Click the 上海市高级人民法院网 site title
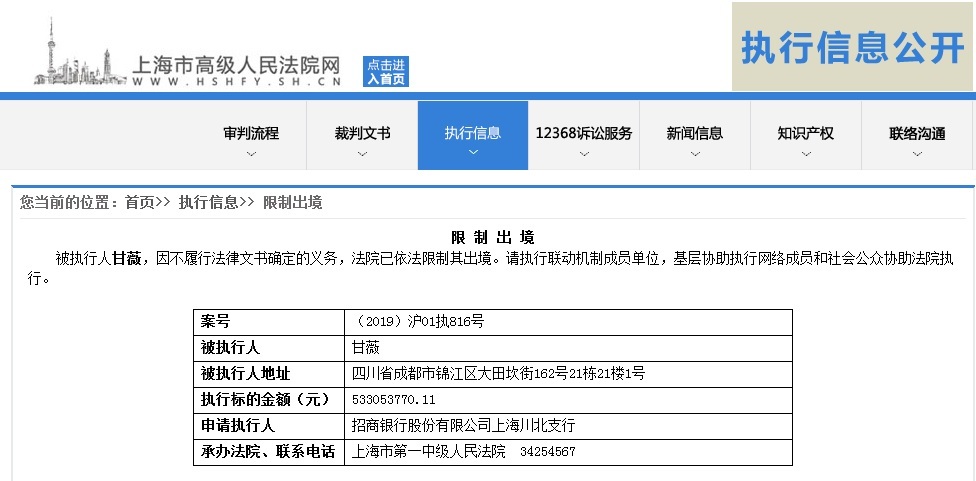 (x=237, y=63)
